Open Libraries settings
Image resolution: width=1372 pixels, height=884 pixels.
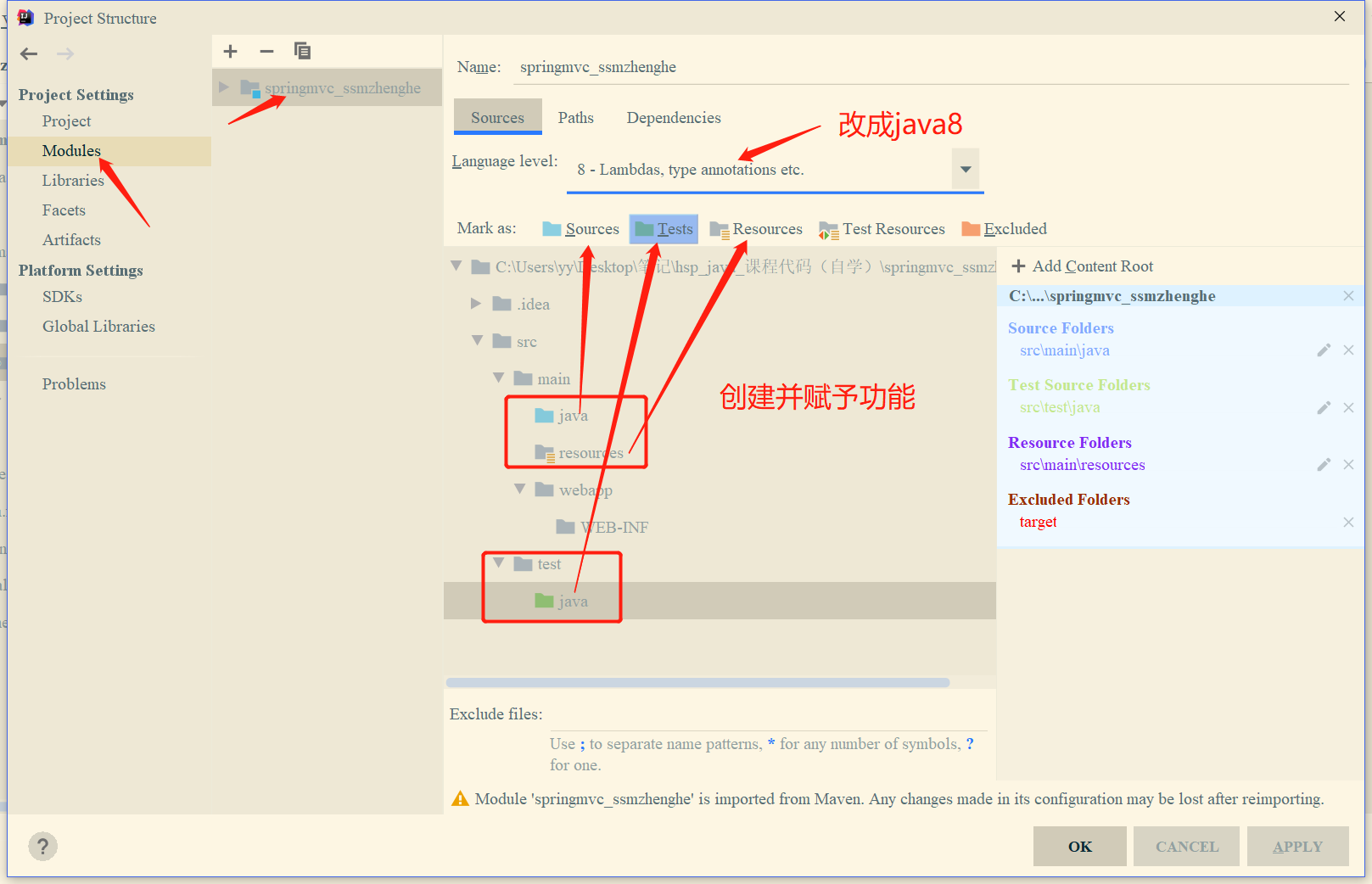[73, 181]
